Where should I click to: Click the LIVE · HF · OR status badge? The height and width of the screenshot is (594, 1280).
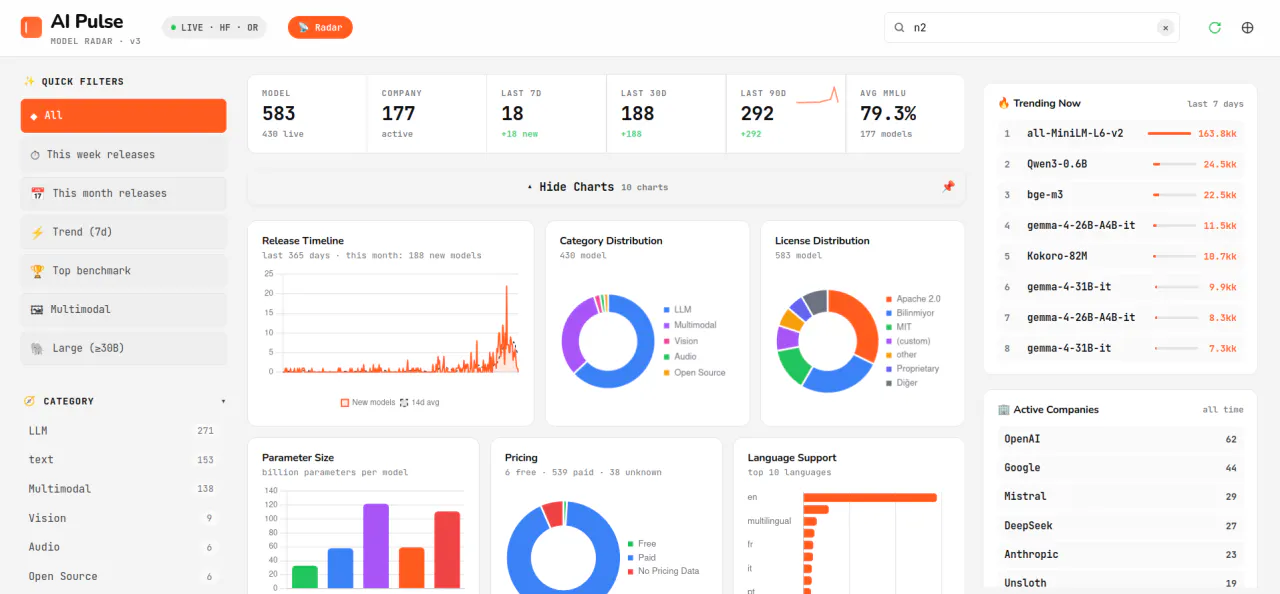pos(215,28)
